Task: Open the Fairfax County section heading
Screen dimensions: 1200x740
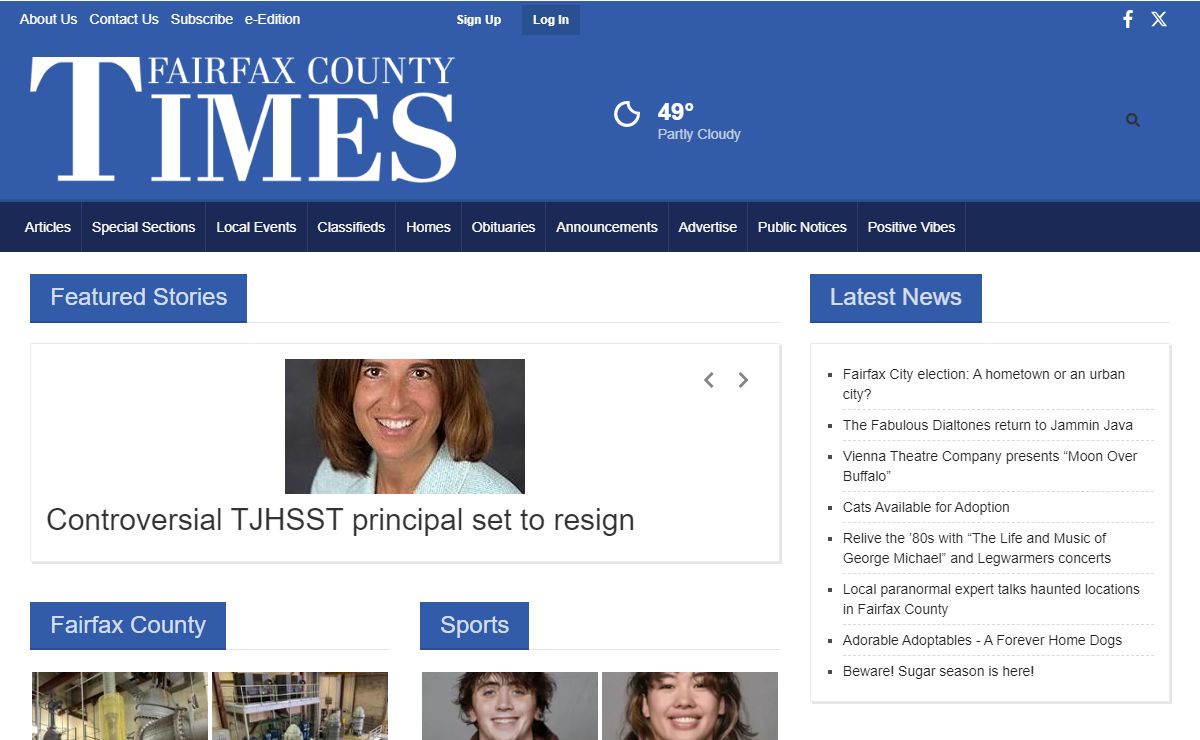Action: click(128, 625)
